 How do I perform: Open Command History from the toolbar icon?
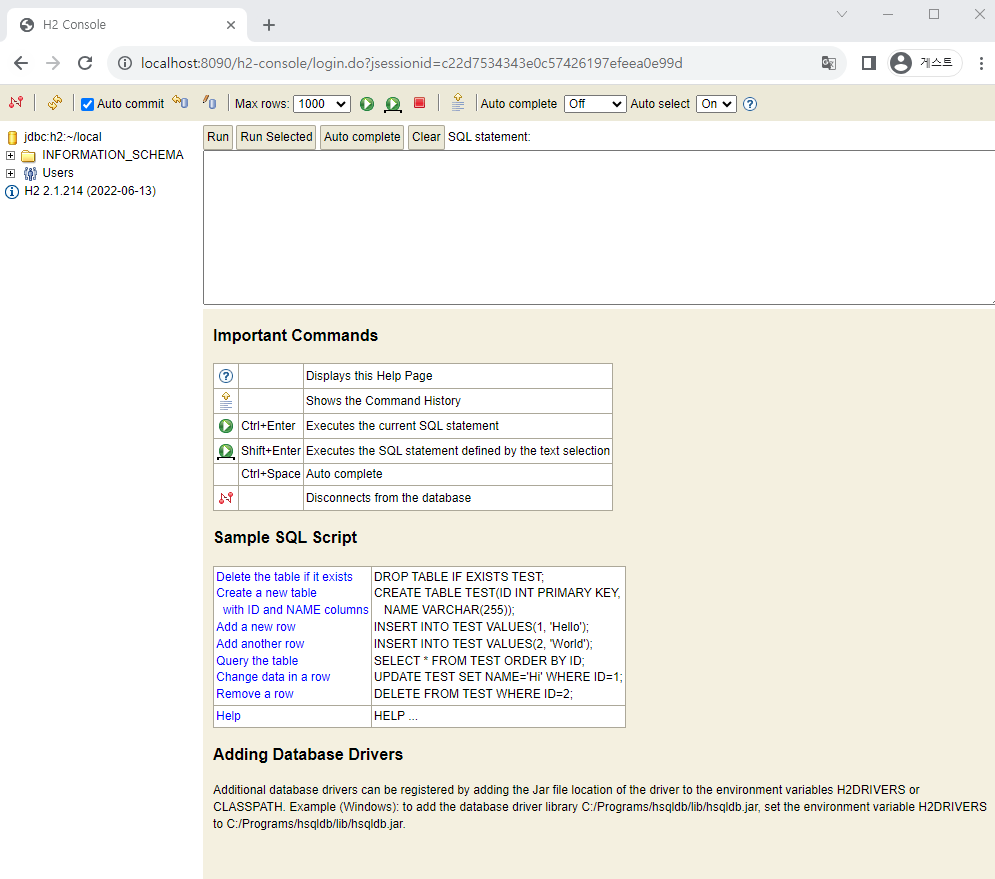pyautogui.click(x=458, y=102)
